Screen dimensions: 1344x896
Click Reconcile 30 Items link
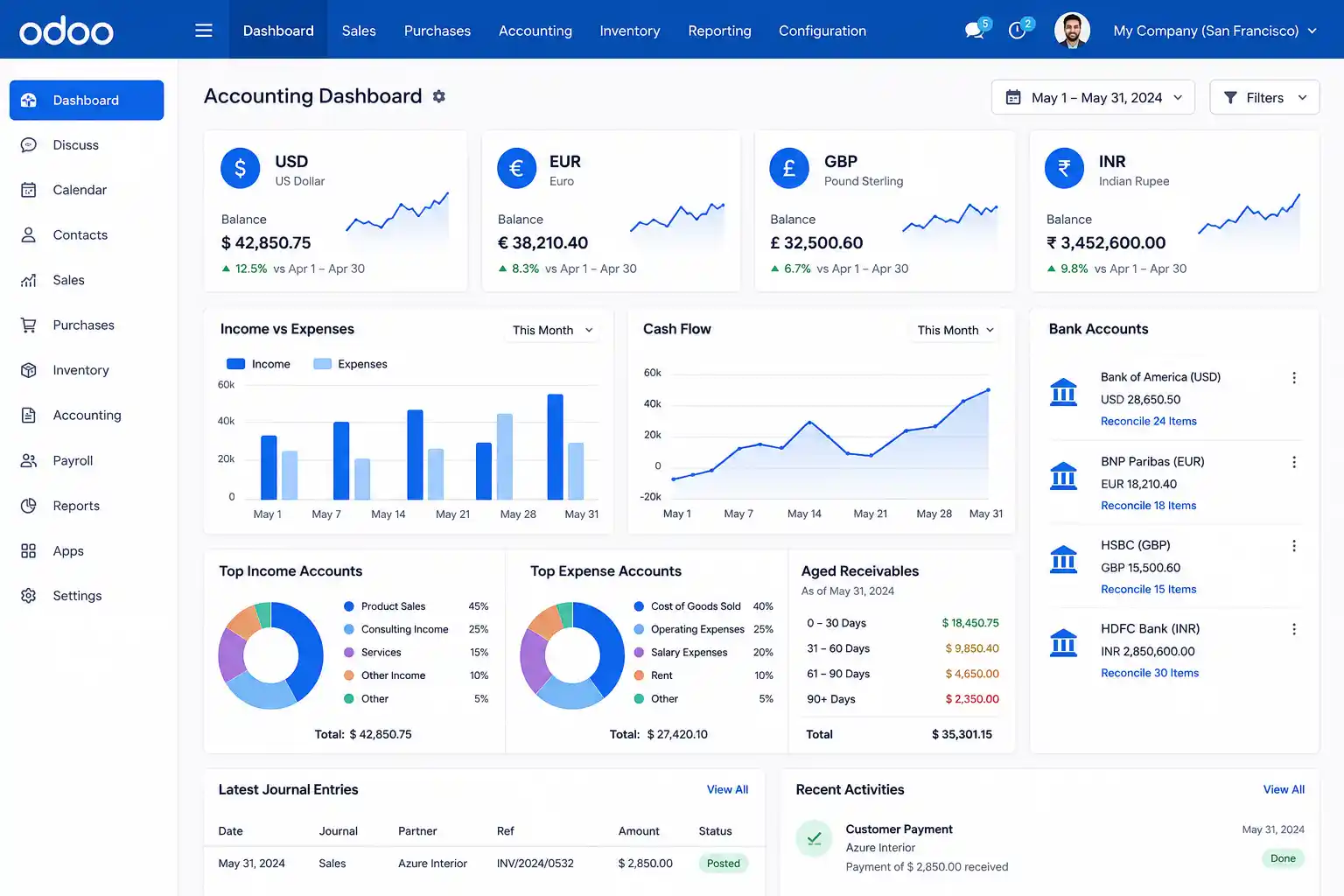click(1150, 673)
